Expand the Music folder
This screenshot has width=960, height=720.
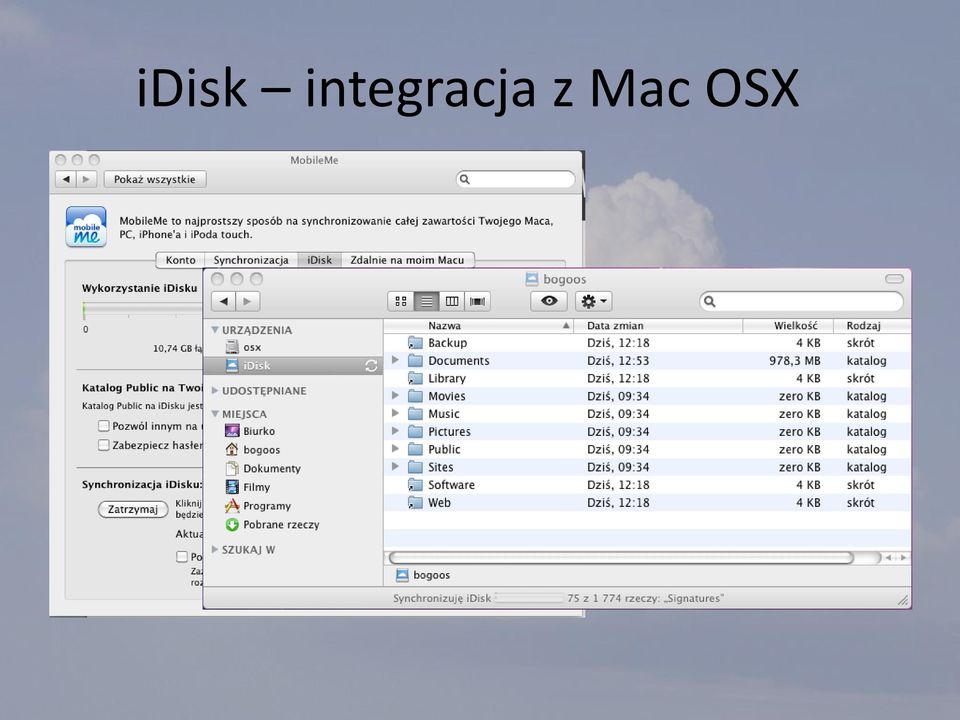pos(396,413)
